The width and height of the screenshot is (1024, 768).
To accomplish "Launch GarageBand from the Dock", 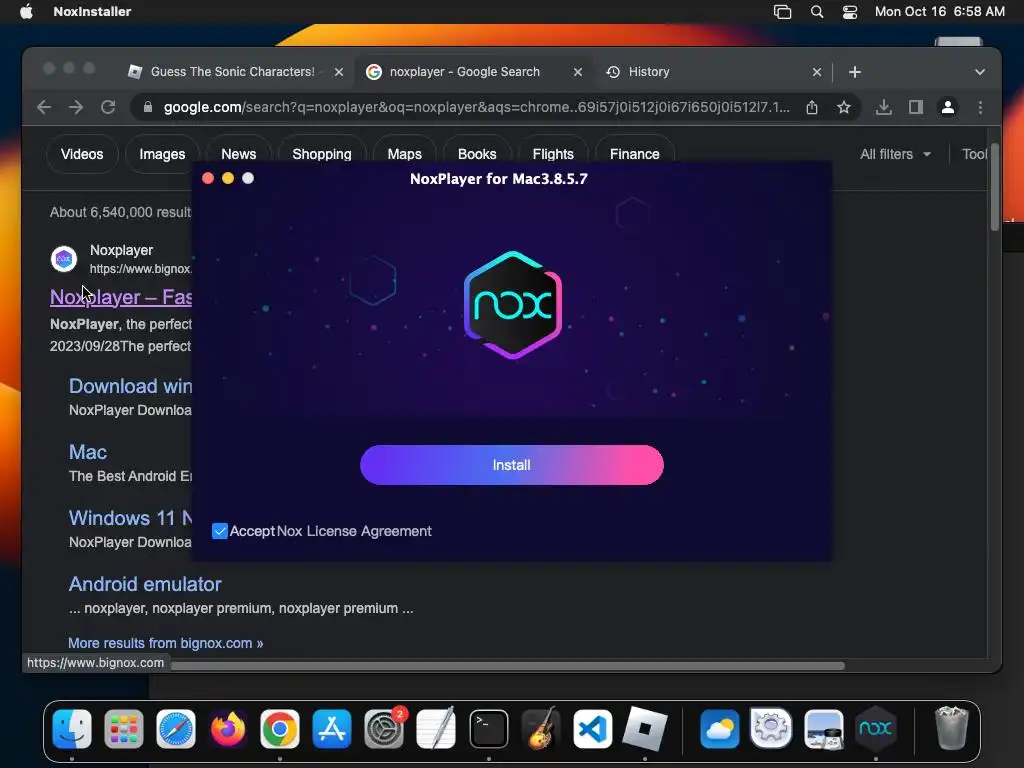I will [541, 728].
